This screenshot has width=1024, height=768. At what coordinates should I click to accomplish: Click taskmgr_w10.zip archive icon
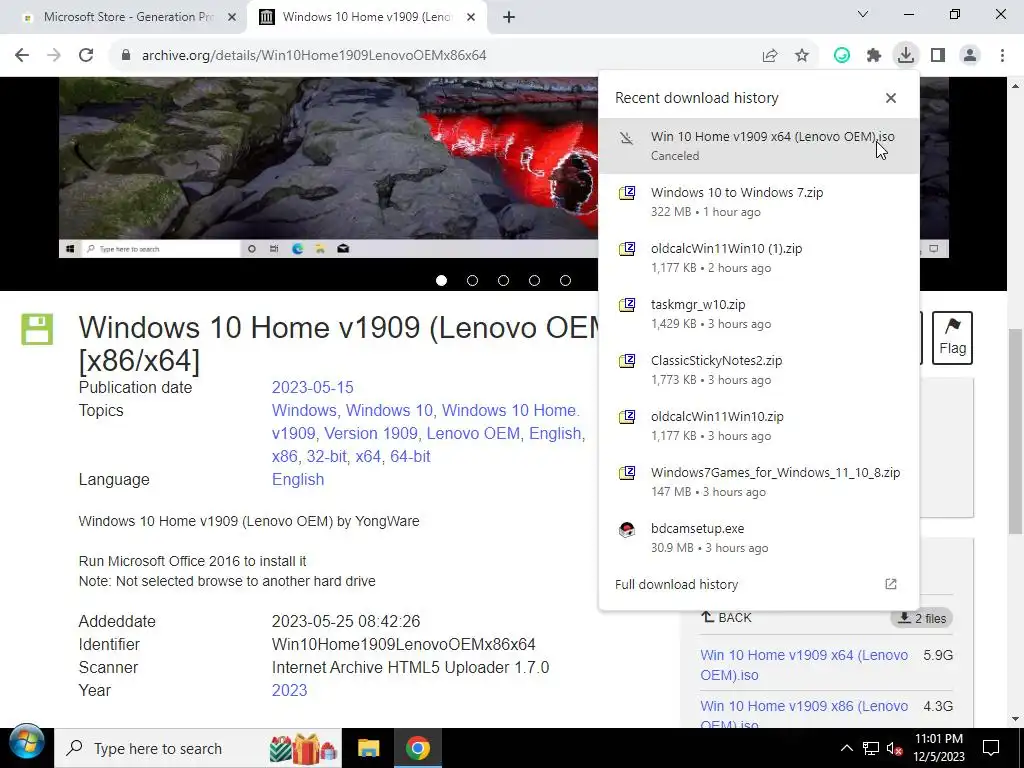coord(626,306)
